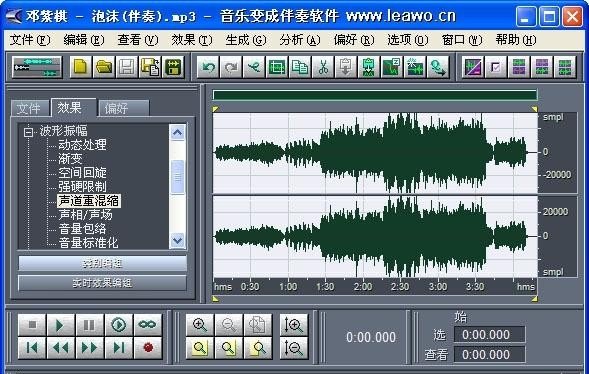The image size is (589, 374).
Task: Jump to end with go-to-end button
Action: (119, 348)
